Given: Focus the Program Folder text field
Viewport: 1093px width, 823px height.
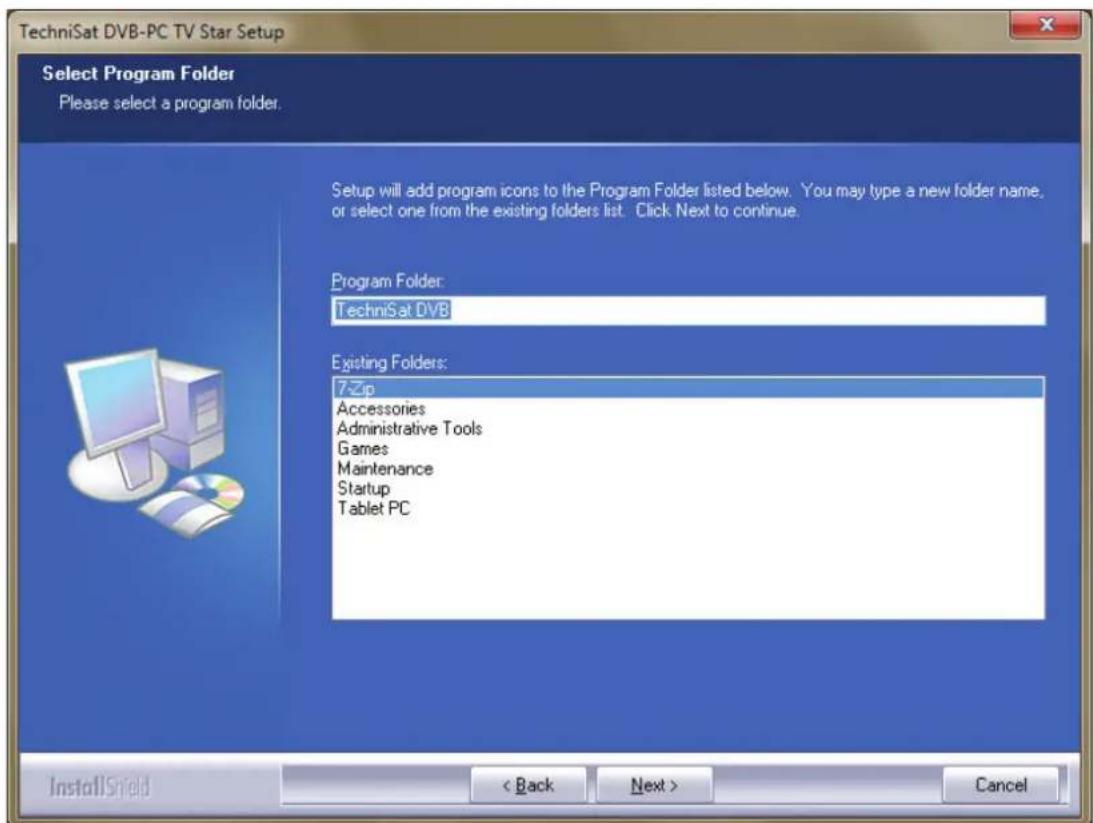Looking at the screenshot, I should (x=688, y=310).
